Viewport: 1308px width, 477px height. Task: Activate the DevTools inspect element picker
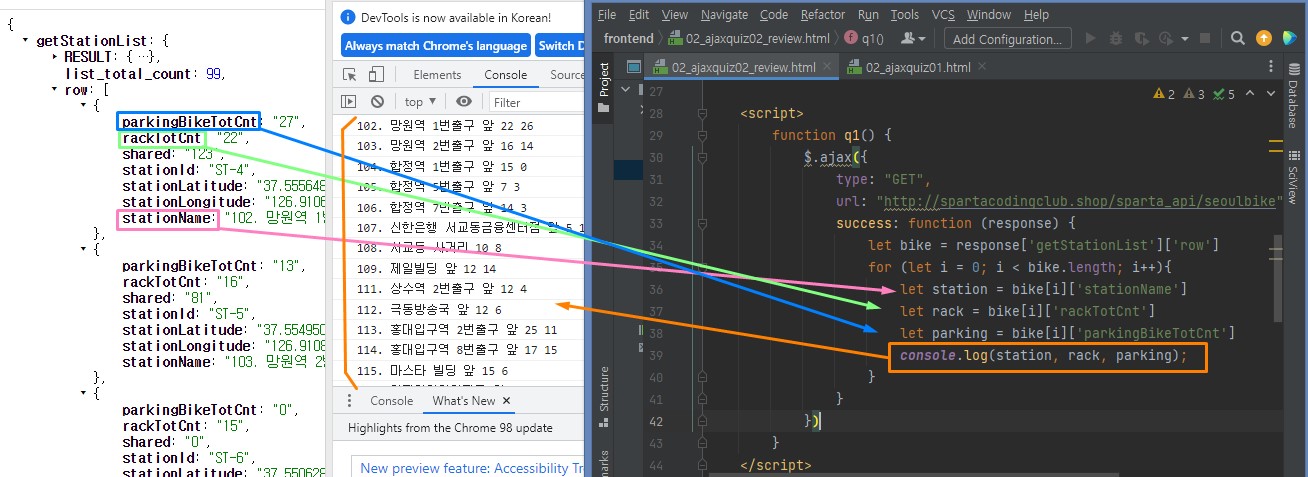350,75
